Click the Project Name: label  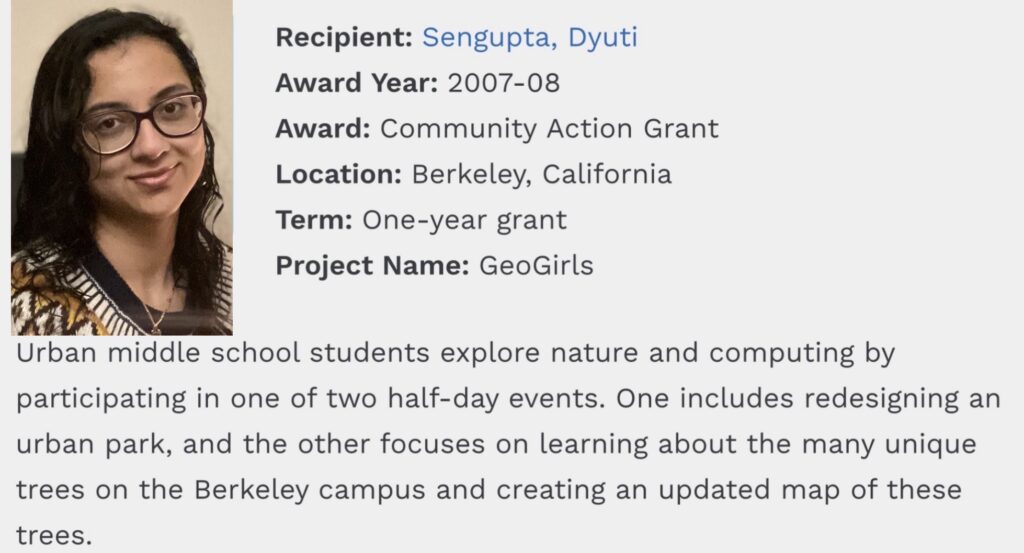[372, 266]
